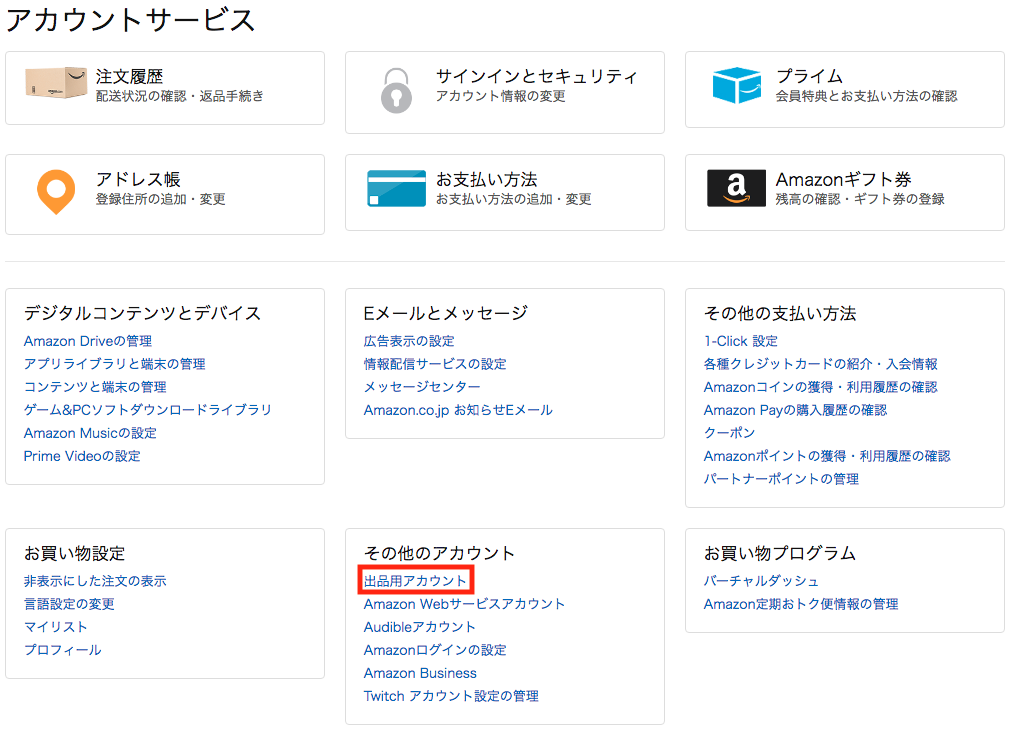Open Amazon Musicの設定 link
This screenshot has width=1016, height=730.
point(90,433)
